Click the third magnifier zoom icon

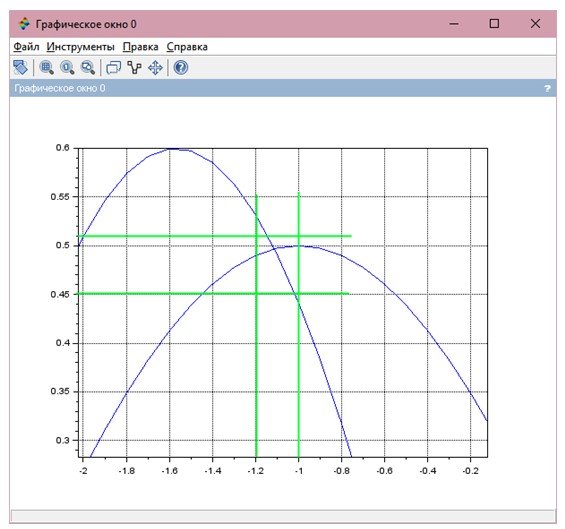coord(88,67)
